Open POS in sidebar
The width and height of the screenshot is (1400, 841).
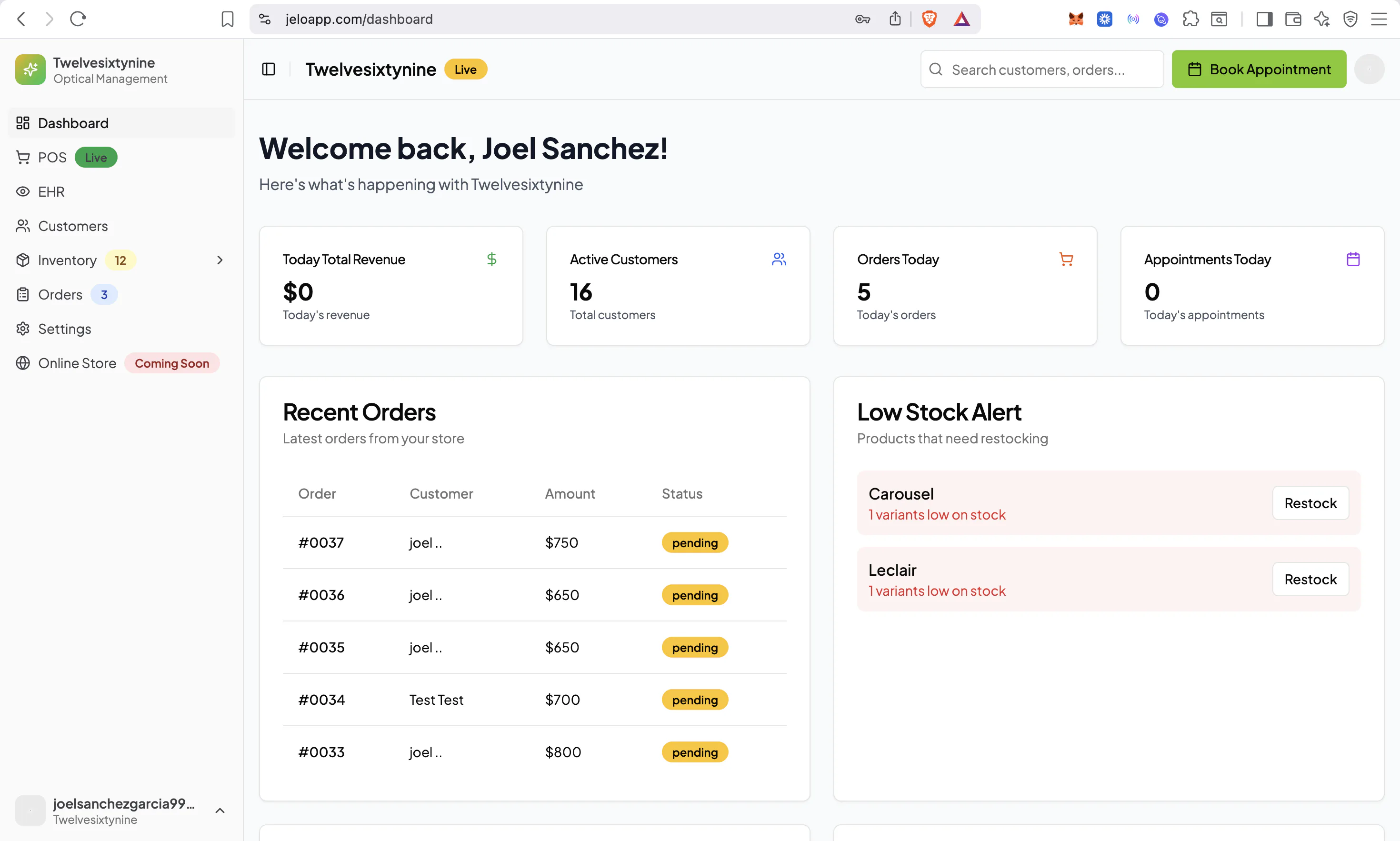(121, 158)
